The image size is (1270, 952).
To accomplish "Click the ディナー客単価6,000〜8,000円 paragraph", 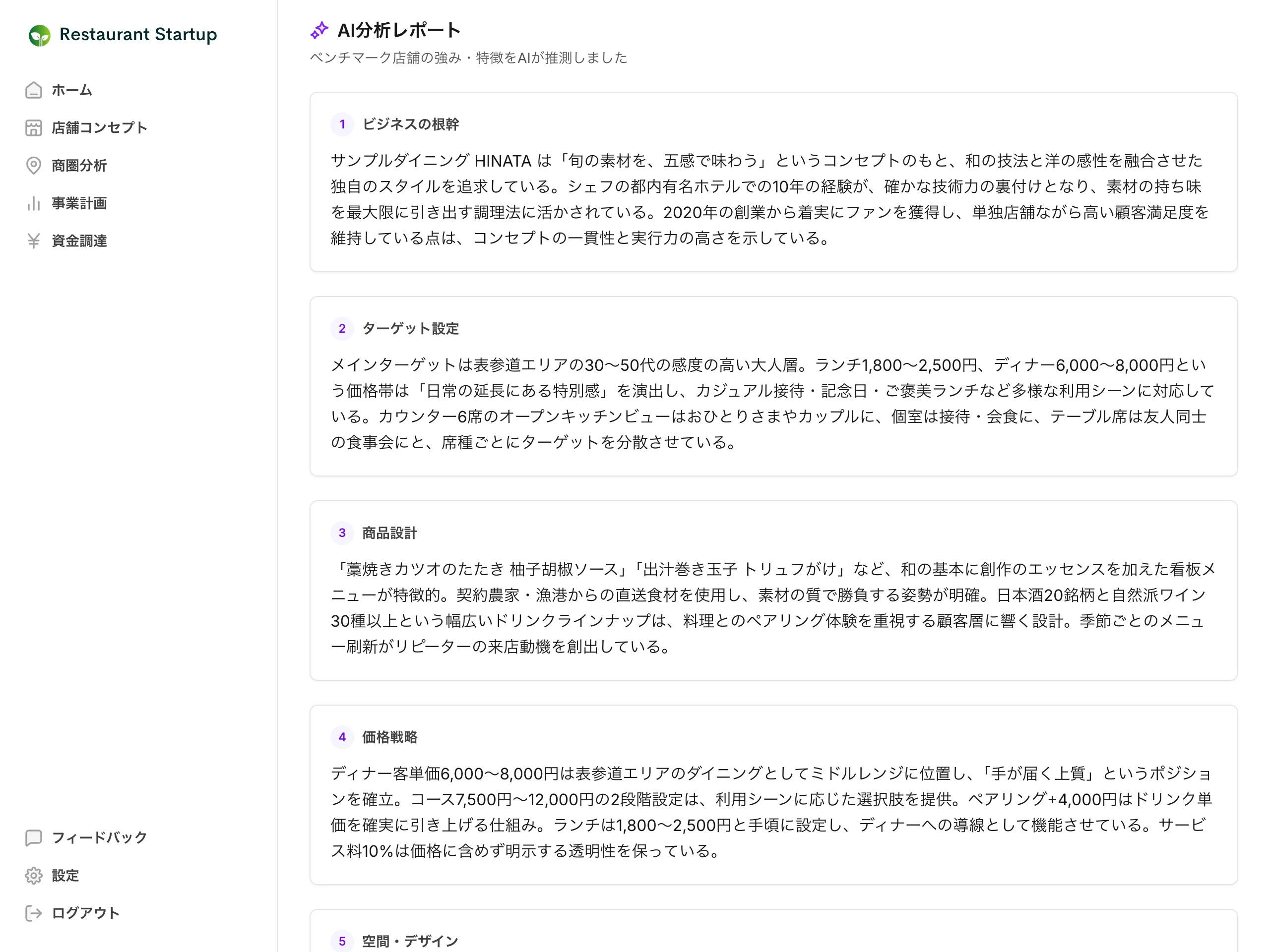I will (771, 812).
